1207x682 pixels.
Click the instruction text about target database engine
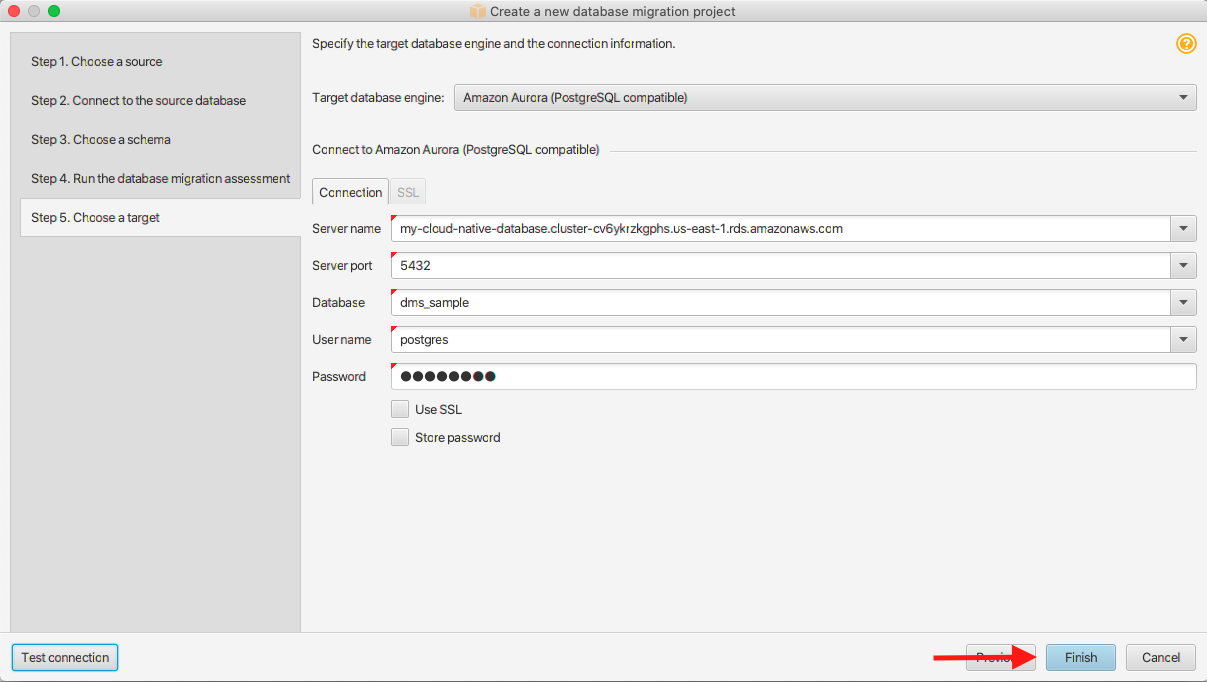494,44
